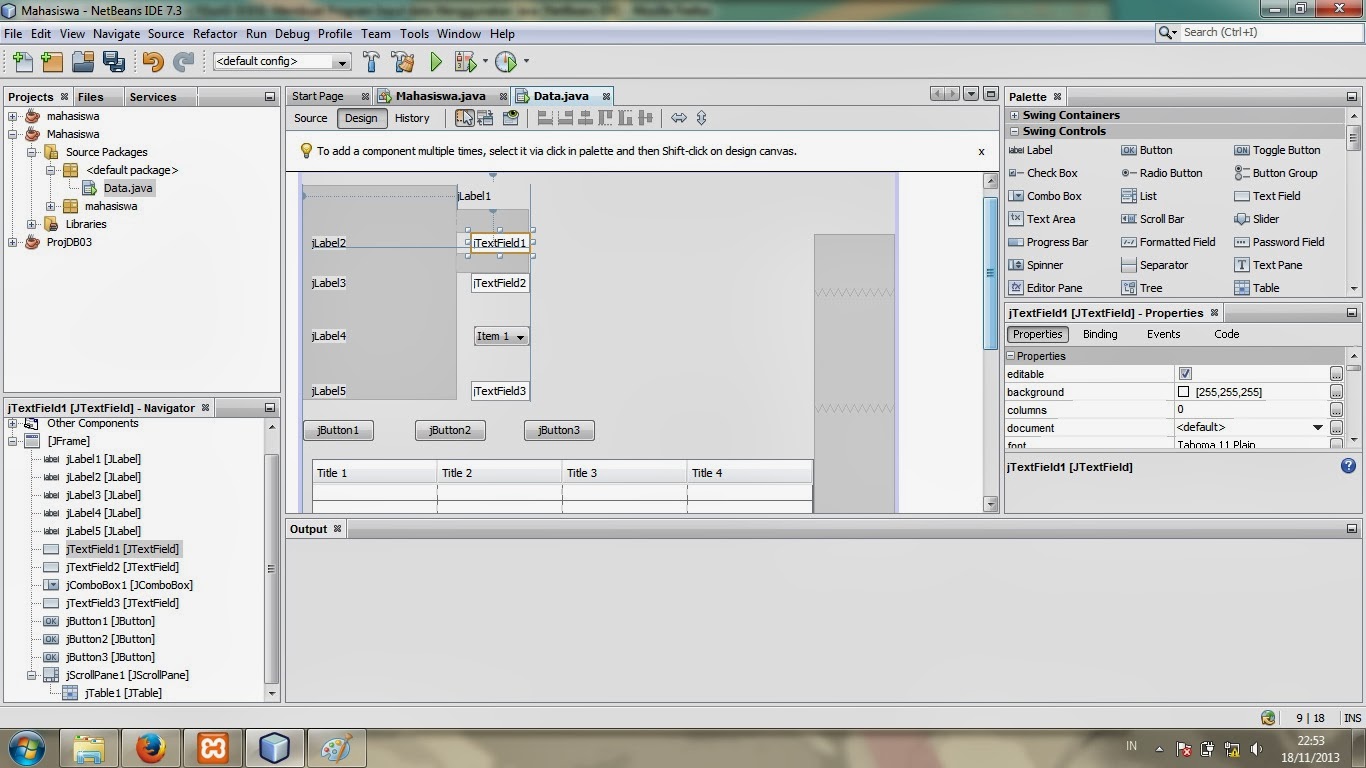Save all open files
Screen dimensions: 1366x768
coord(114,61)
